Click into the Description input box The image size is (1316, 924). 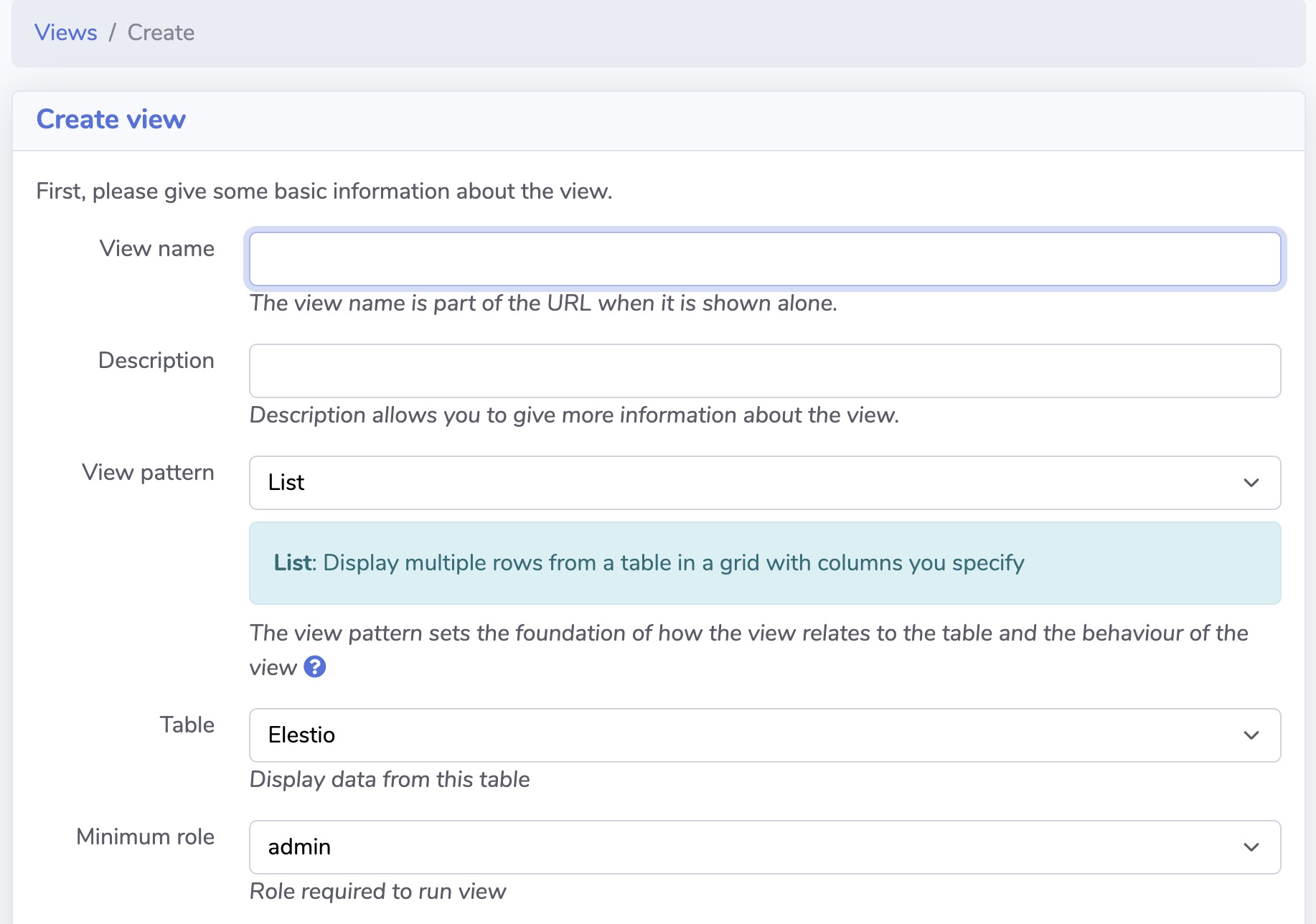click(x=764, y=371)
